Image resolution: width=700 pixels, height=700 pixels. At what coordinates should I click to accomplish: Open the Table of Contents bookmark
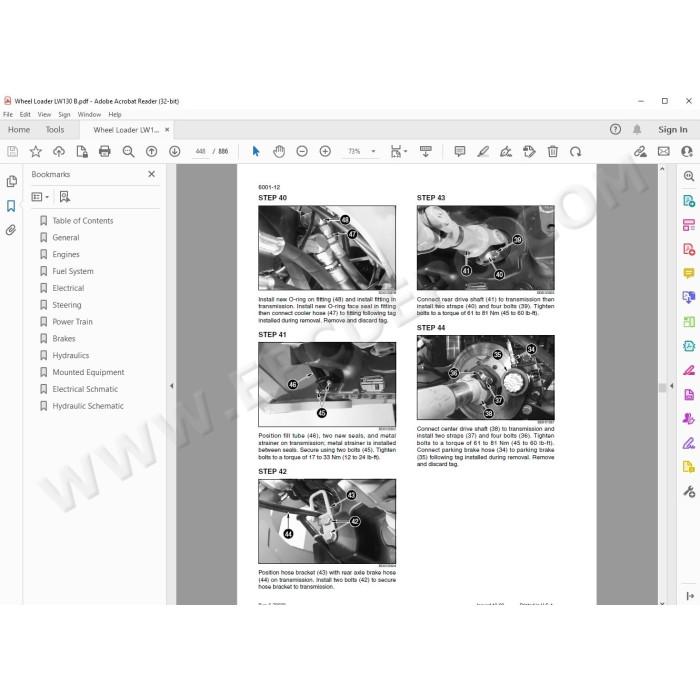coord(83,221)
